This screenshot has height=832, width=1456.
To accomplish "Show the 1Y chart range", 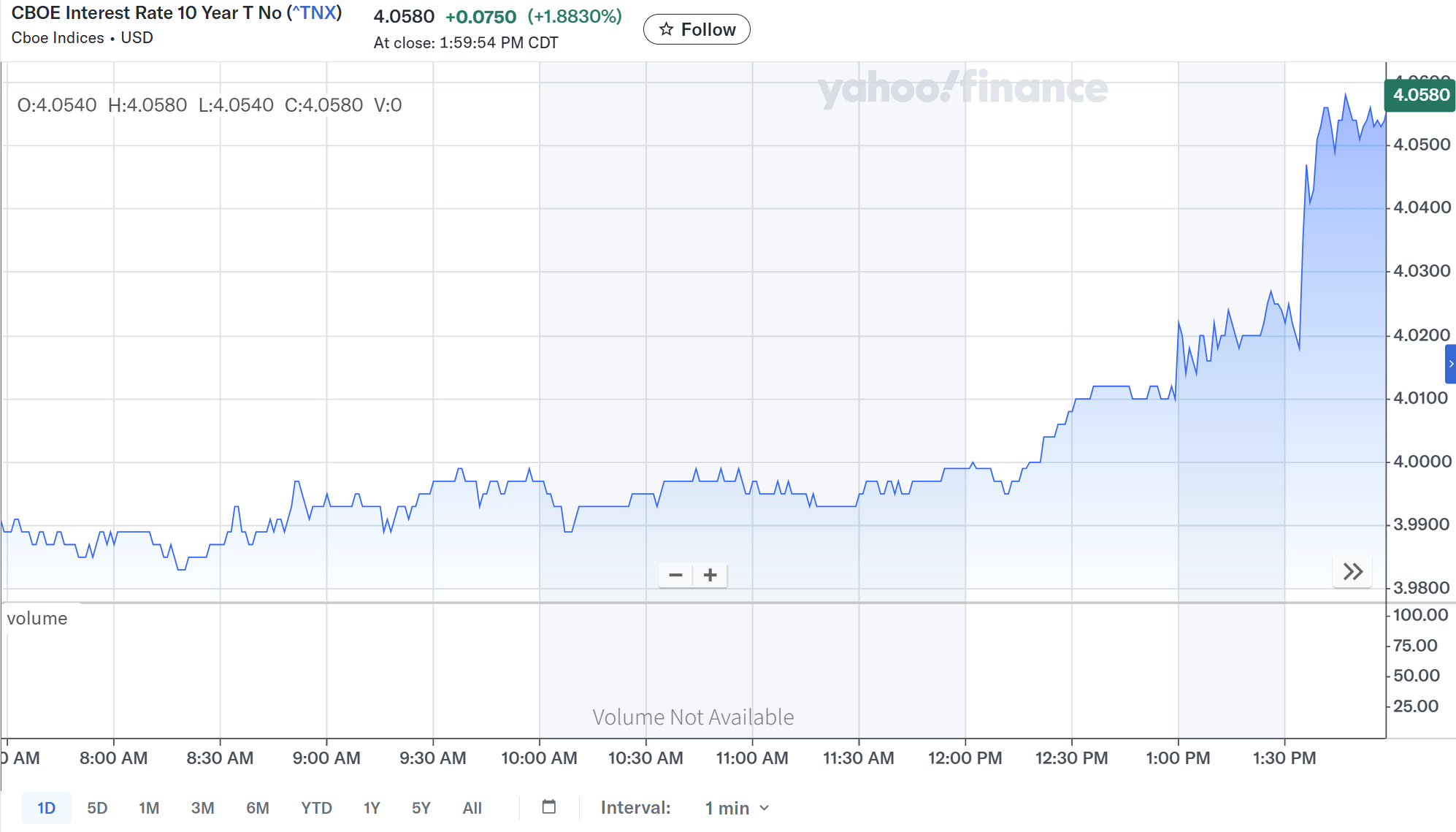I will (x=372, y=808).
